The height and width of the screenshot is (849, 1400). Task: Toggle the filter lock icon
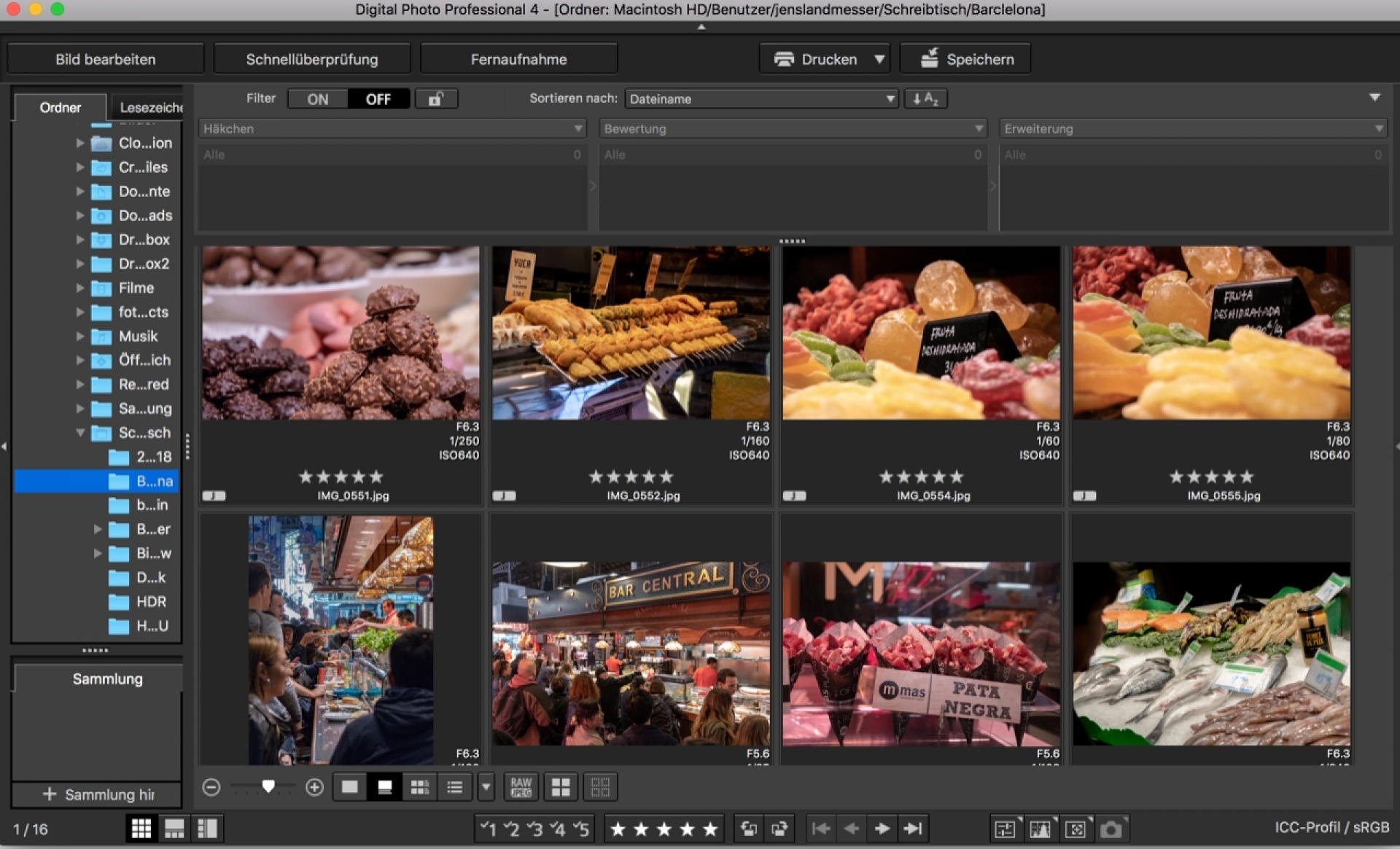(436, 99)
